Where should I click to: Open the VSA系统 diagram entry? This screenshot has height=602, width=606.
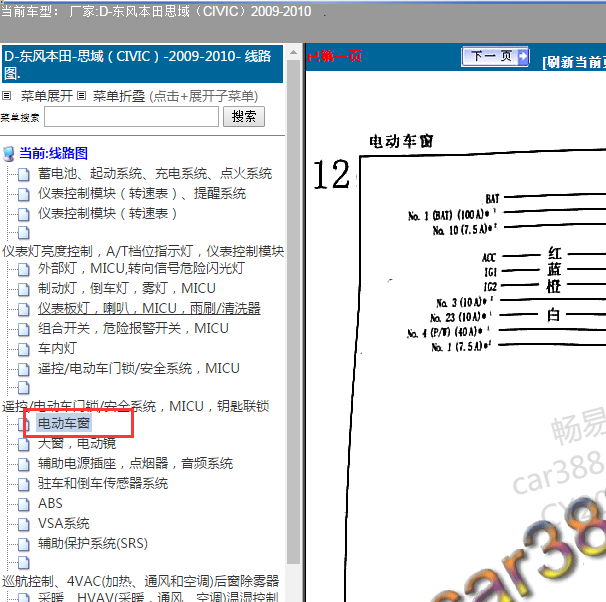(64, 524)
